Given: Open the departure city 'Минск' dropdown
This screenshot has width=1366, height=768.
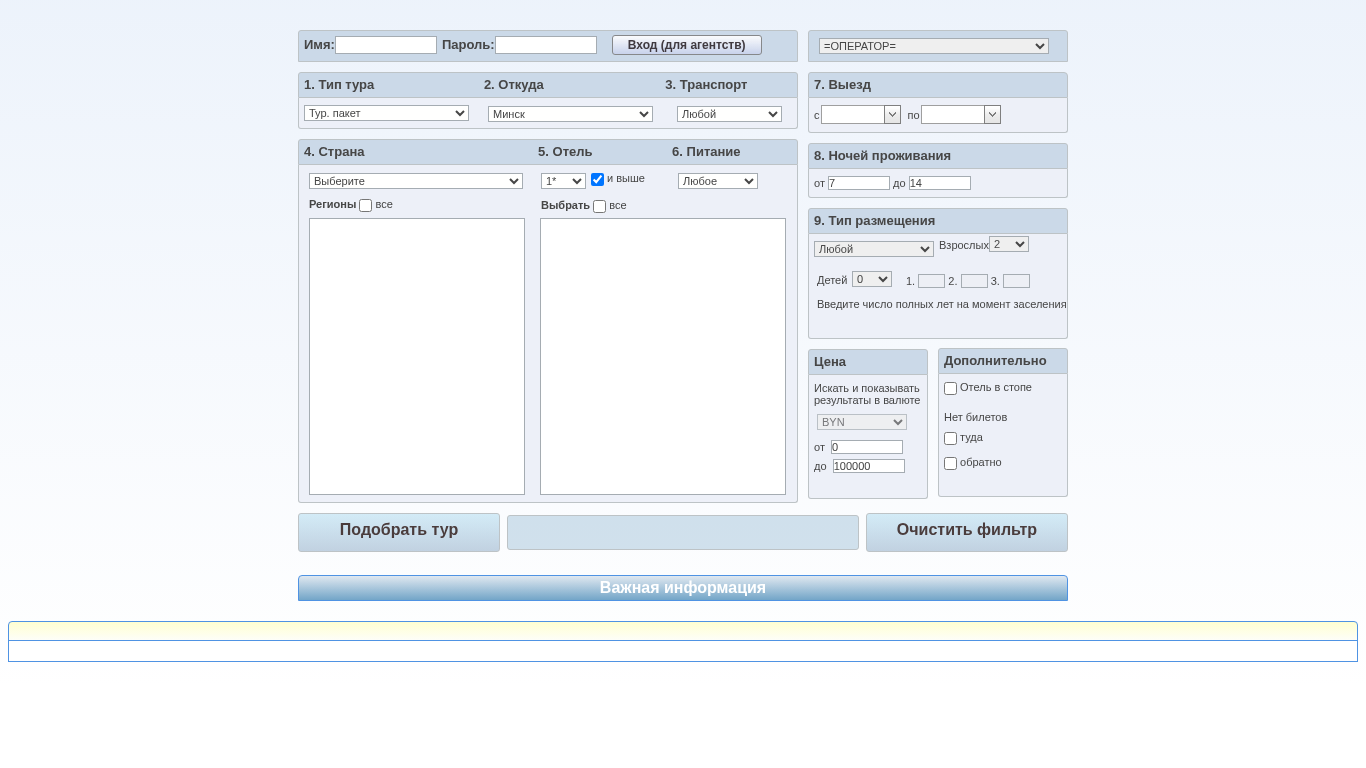Looking at the screenshot, I should pyautogui.click(x=570, y=115).
